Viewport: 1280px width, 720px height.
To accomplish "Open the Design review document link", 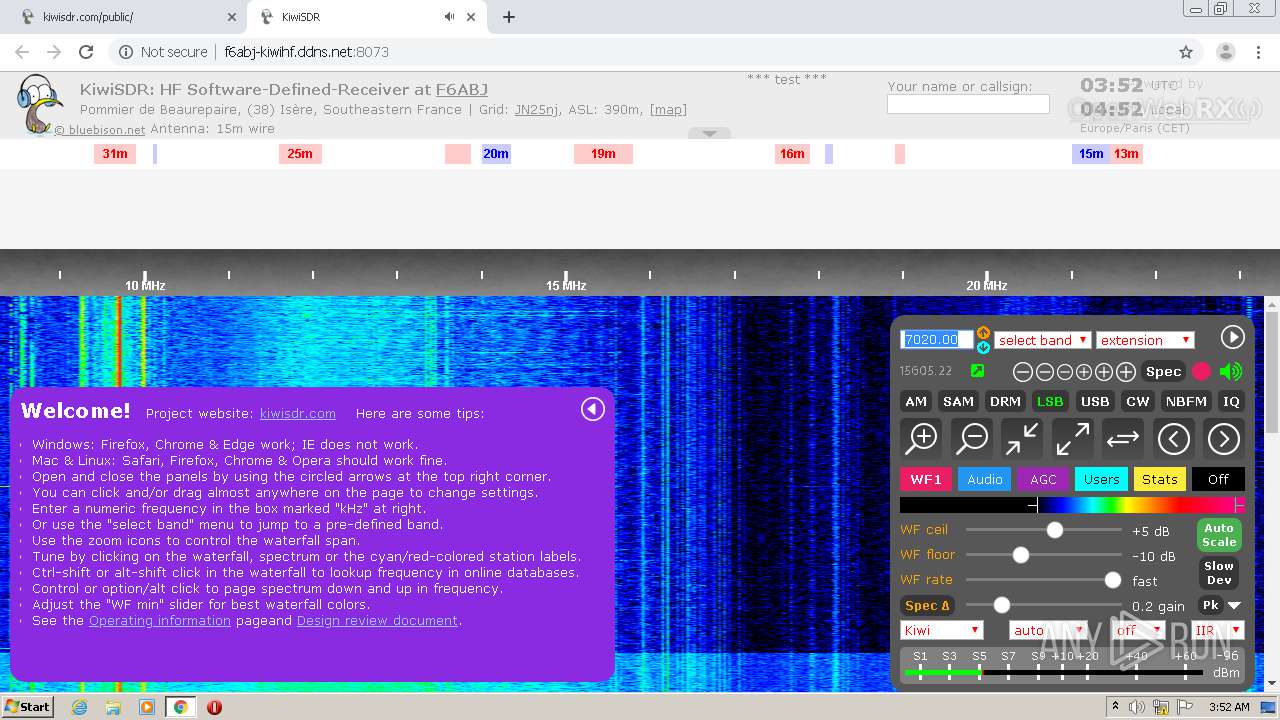I will (377, 620).
